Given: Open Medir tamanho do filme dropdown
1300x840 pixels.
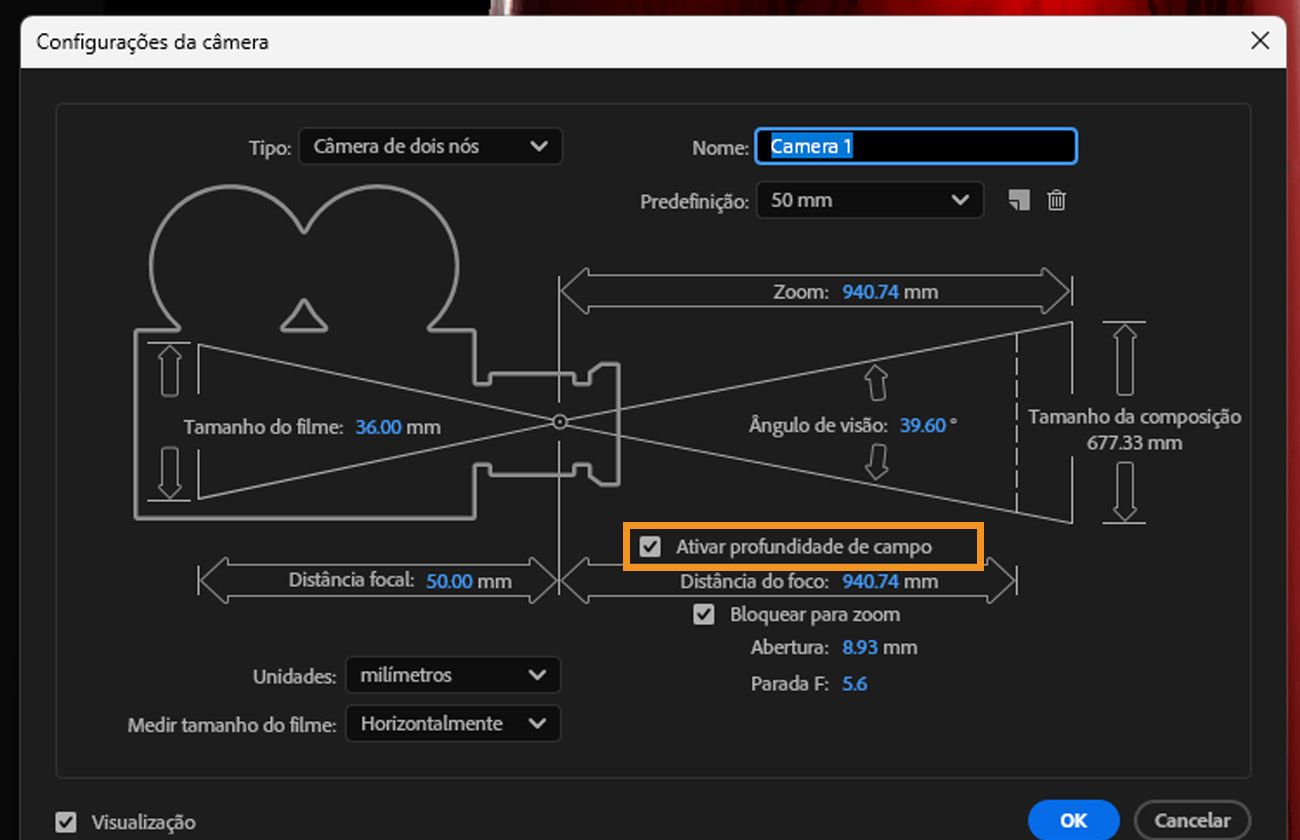Looking at the screenshot, I should coord(452,723).
